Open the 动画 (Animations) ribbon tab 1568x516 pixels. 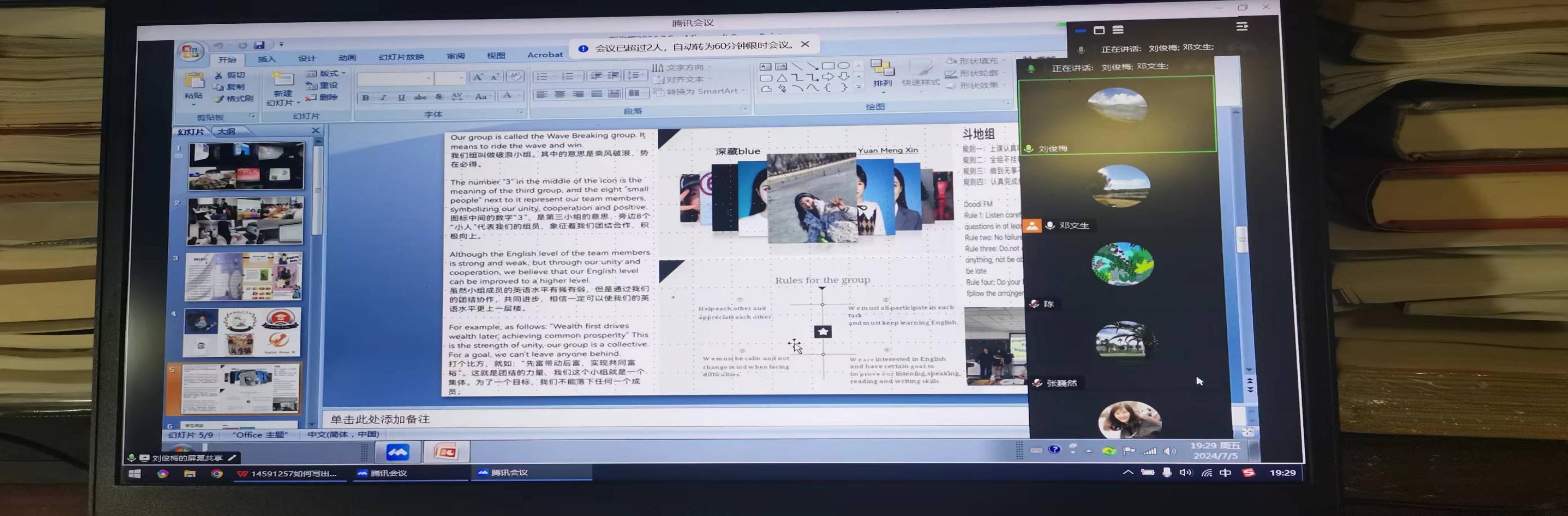click(347, 58)
